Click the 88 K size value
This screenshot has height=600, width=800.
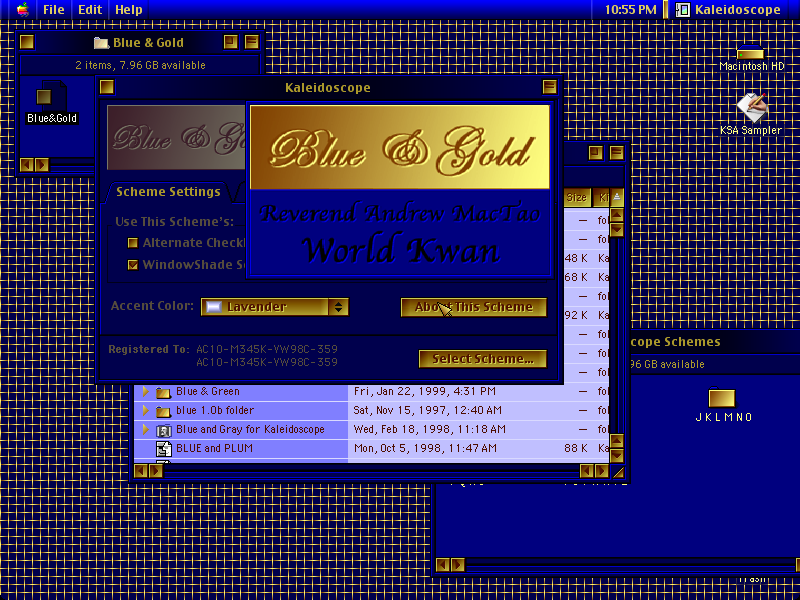coord(576,448)
